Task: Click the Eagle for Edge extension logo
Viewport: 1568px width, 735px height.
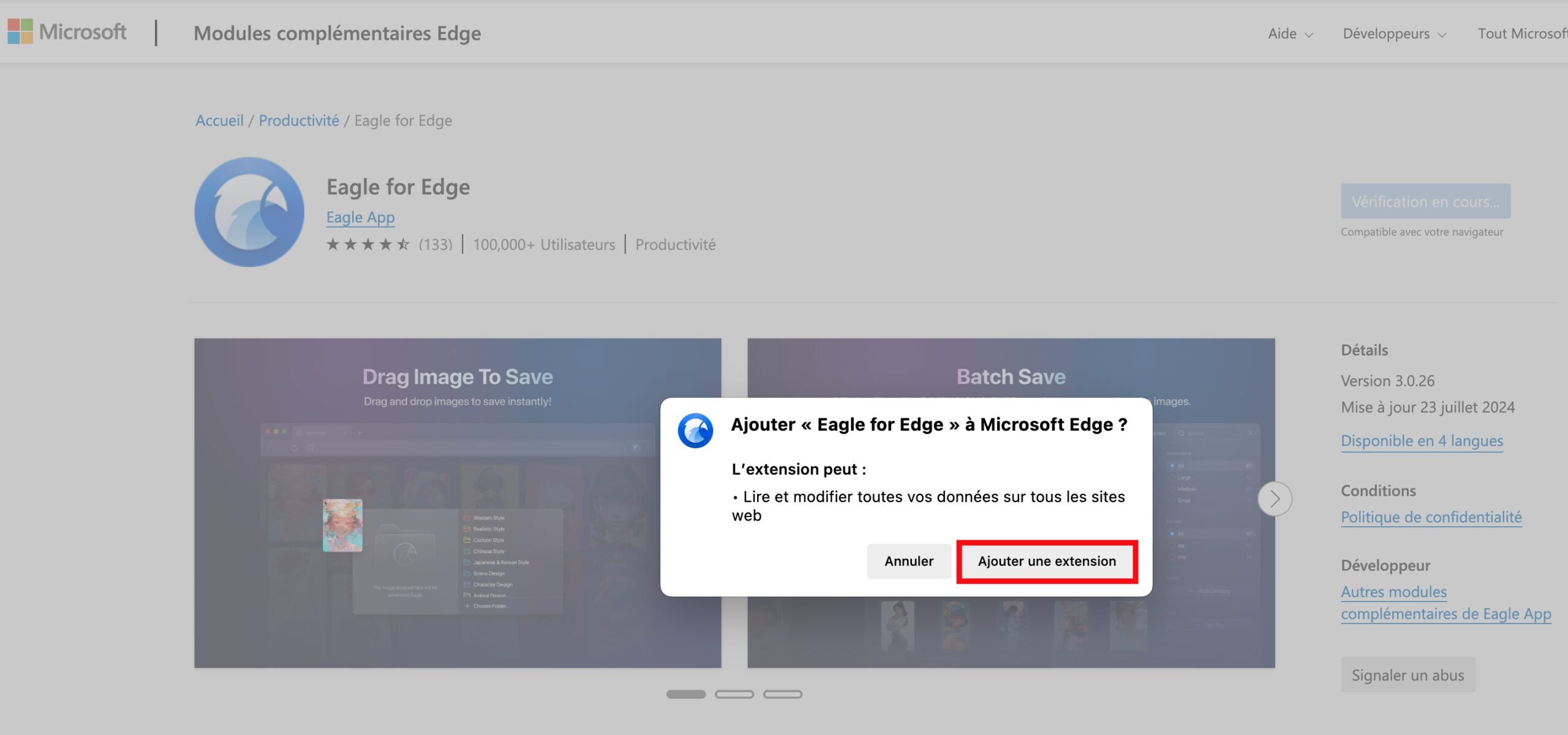Action: (249, 212)
